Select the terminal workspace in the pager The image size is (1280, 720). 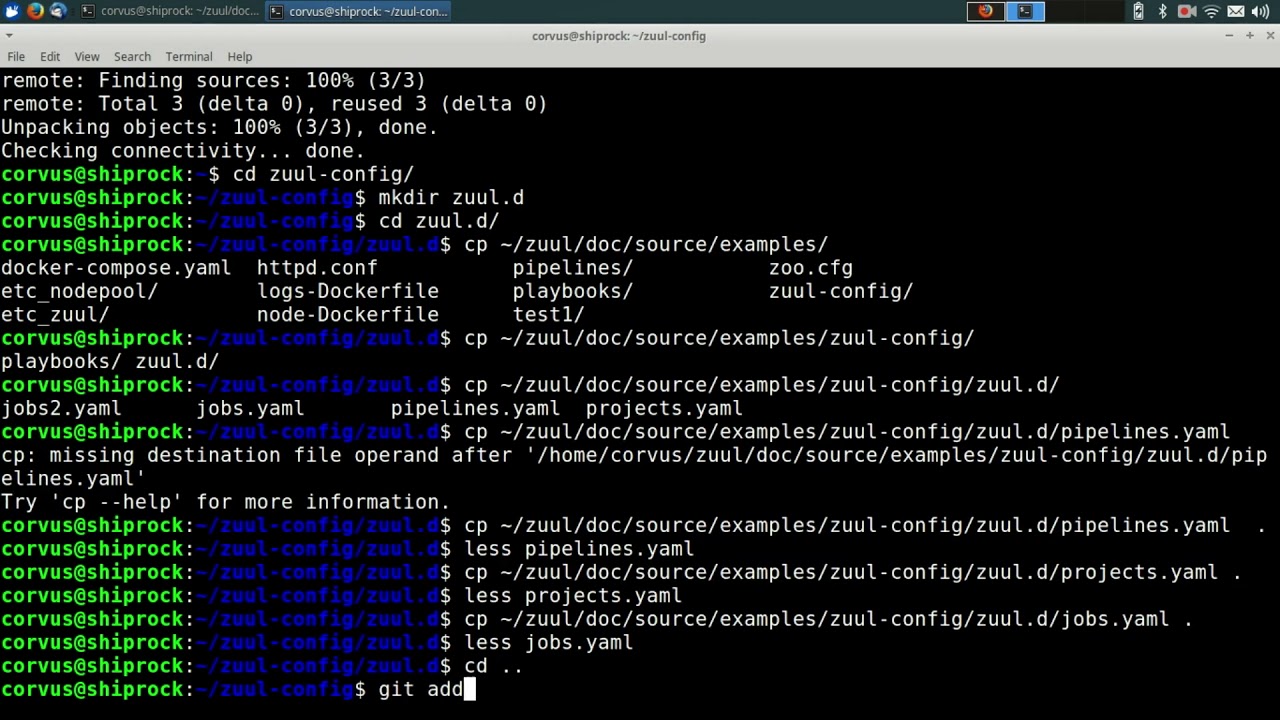[1025, 11]
